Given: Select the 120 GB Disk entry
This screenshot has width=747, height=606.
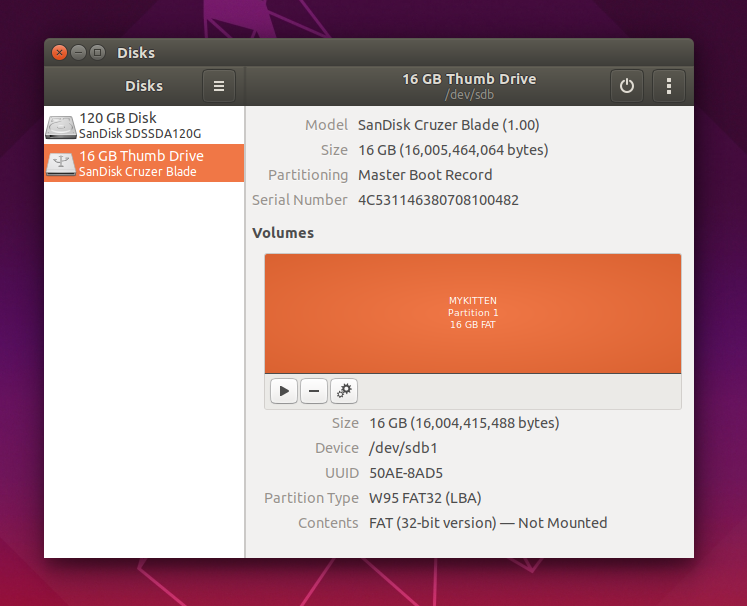Looking at the screenshot, I should 144,125.
